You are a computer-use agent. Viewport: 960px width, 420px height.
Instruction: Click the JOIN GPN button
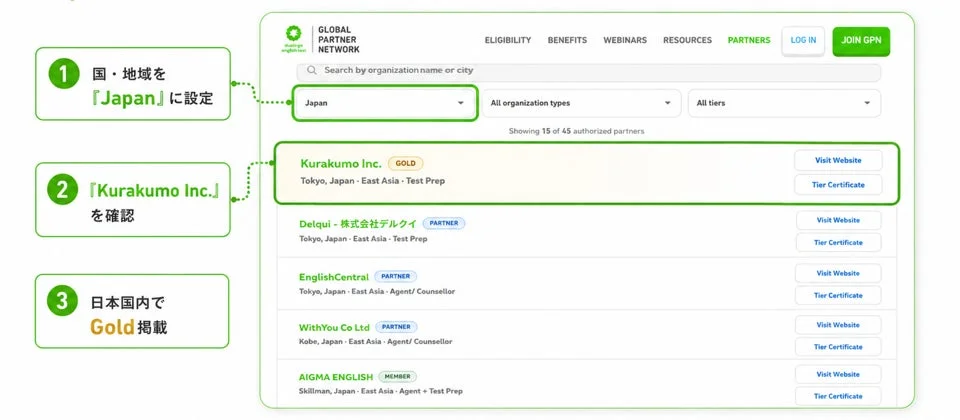tap(861, 41)
